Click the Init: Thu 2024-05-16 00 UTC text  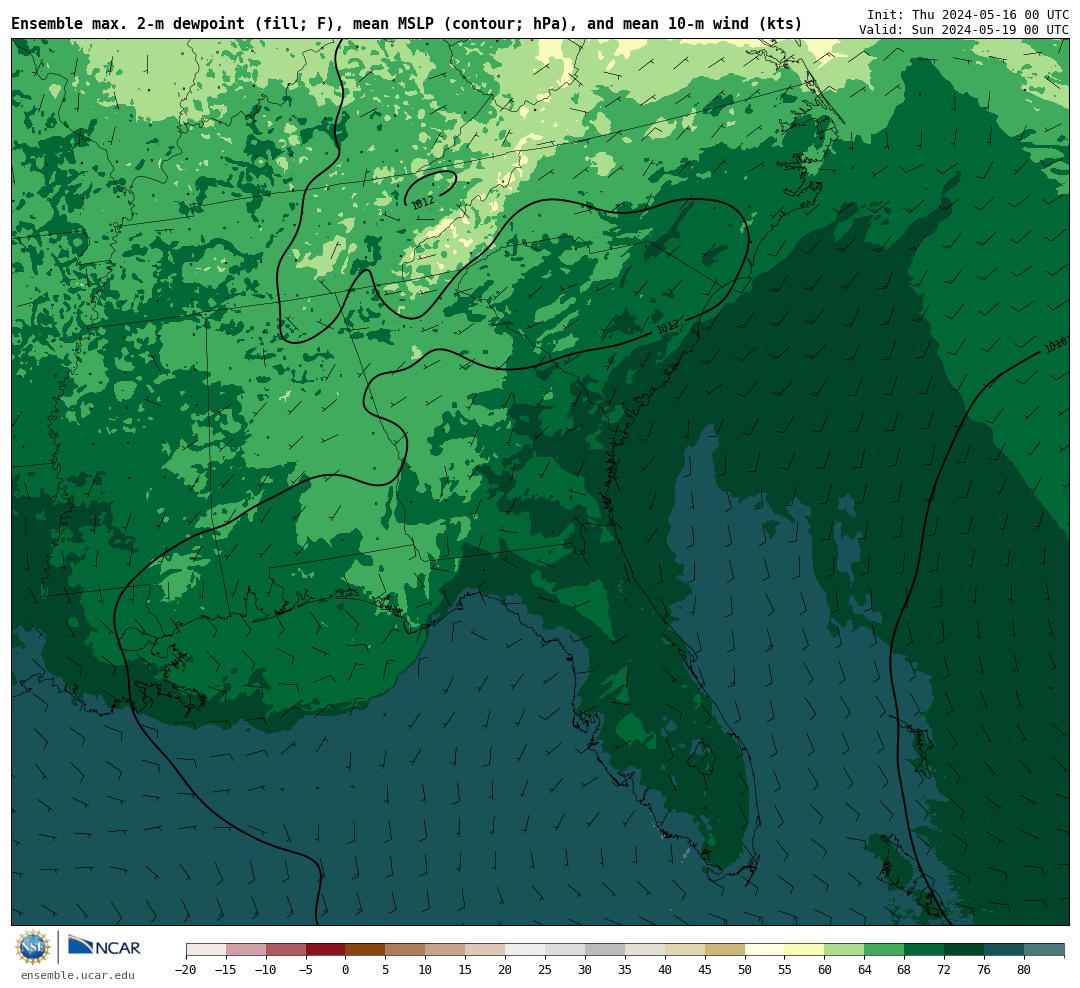point(968,14)
